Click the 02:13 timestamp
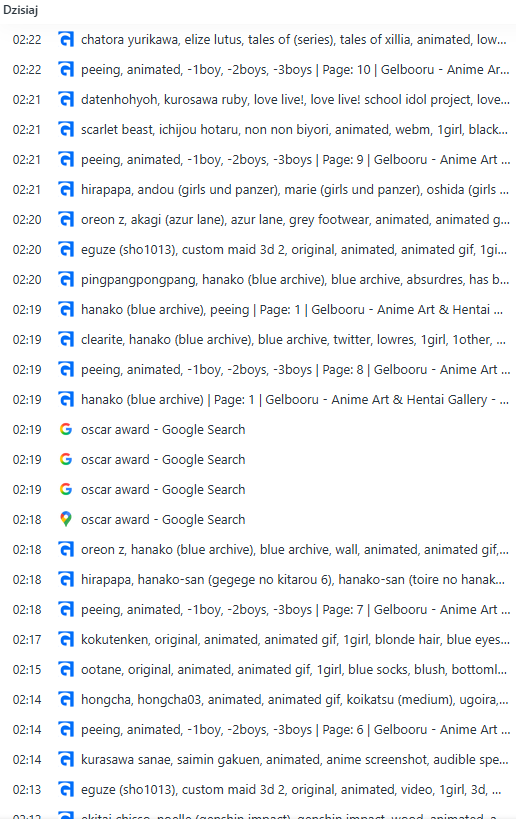The image size is (516, 828). tap(27, 789)
